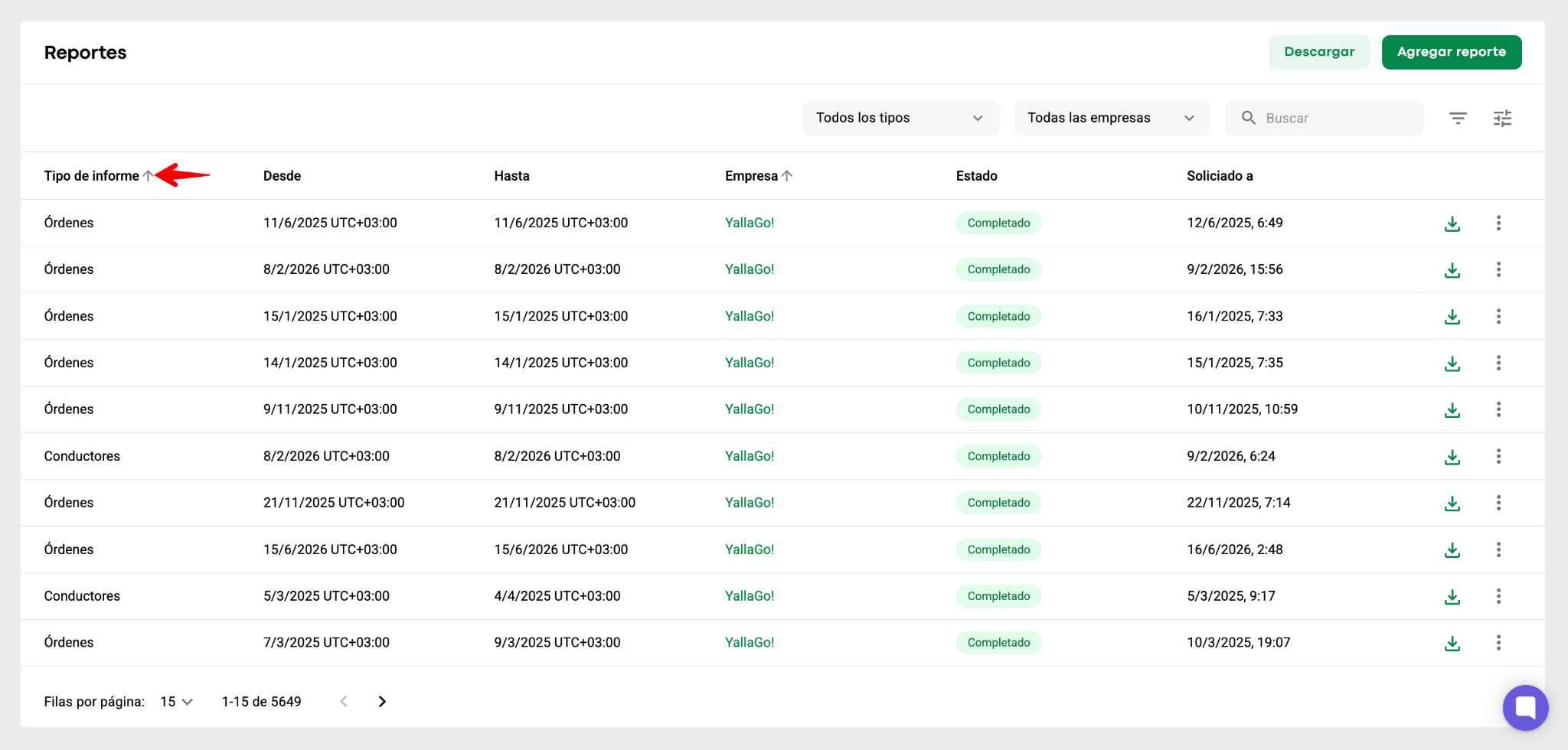Download report requested 15/1/2025, 7:35

pyautogui.click(x=1452, y=364)
